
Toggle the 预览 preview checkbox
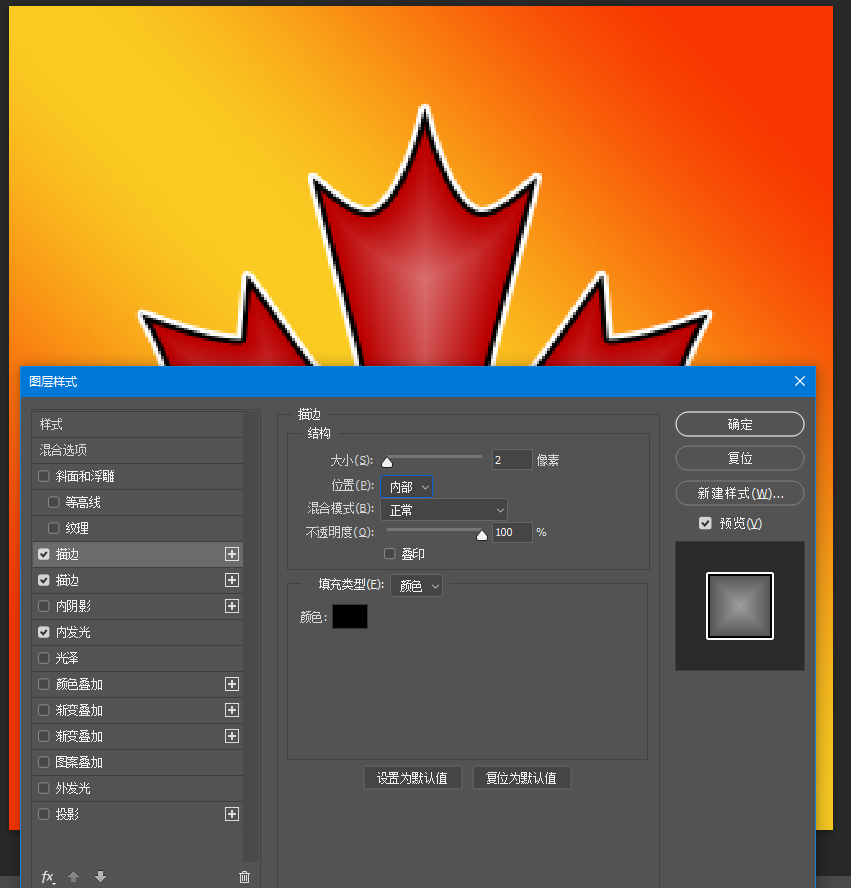(x=705, y=523)
